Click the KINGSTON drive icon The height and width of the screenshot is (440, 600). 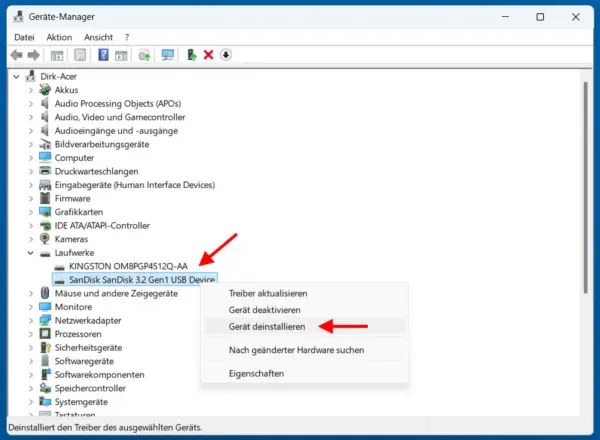point(59,267)
